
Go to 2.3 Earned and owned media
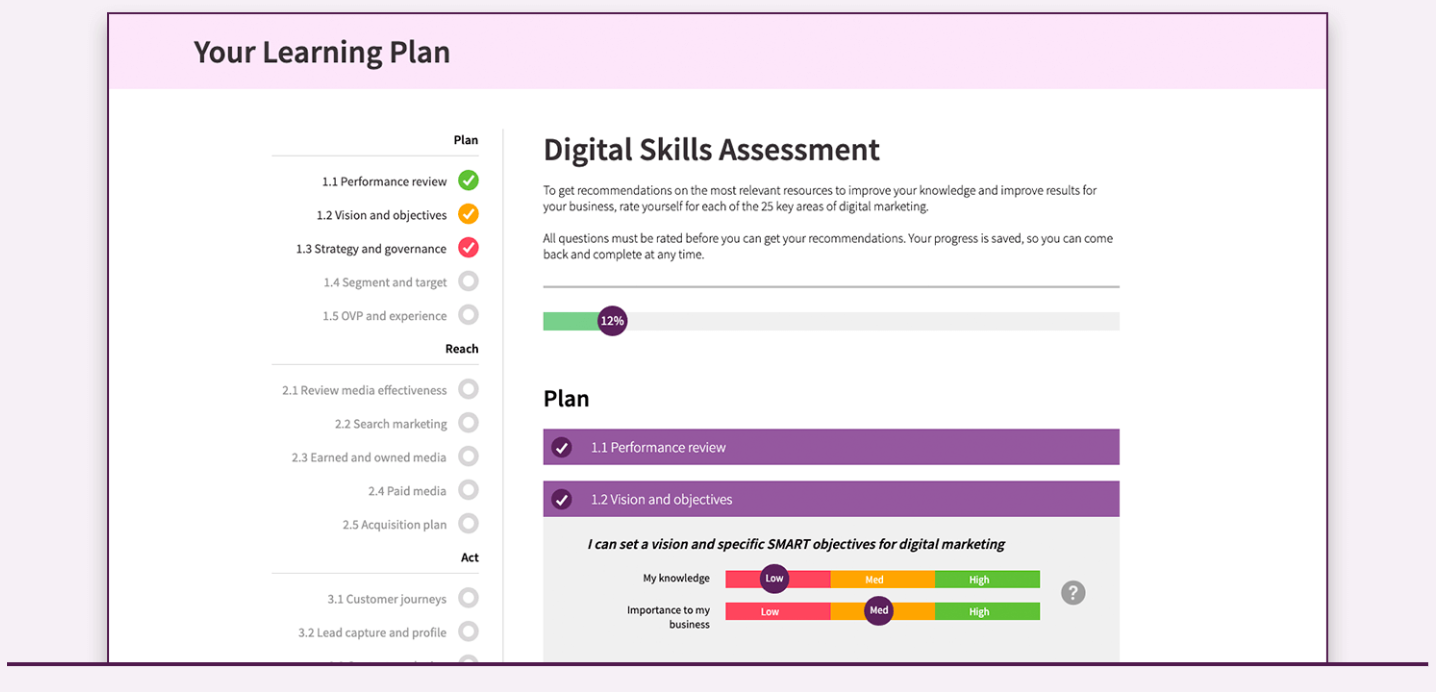(x=369, y=457)
